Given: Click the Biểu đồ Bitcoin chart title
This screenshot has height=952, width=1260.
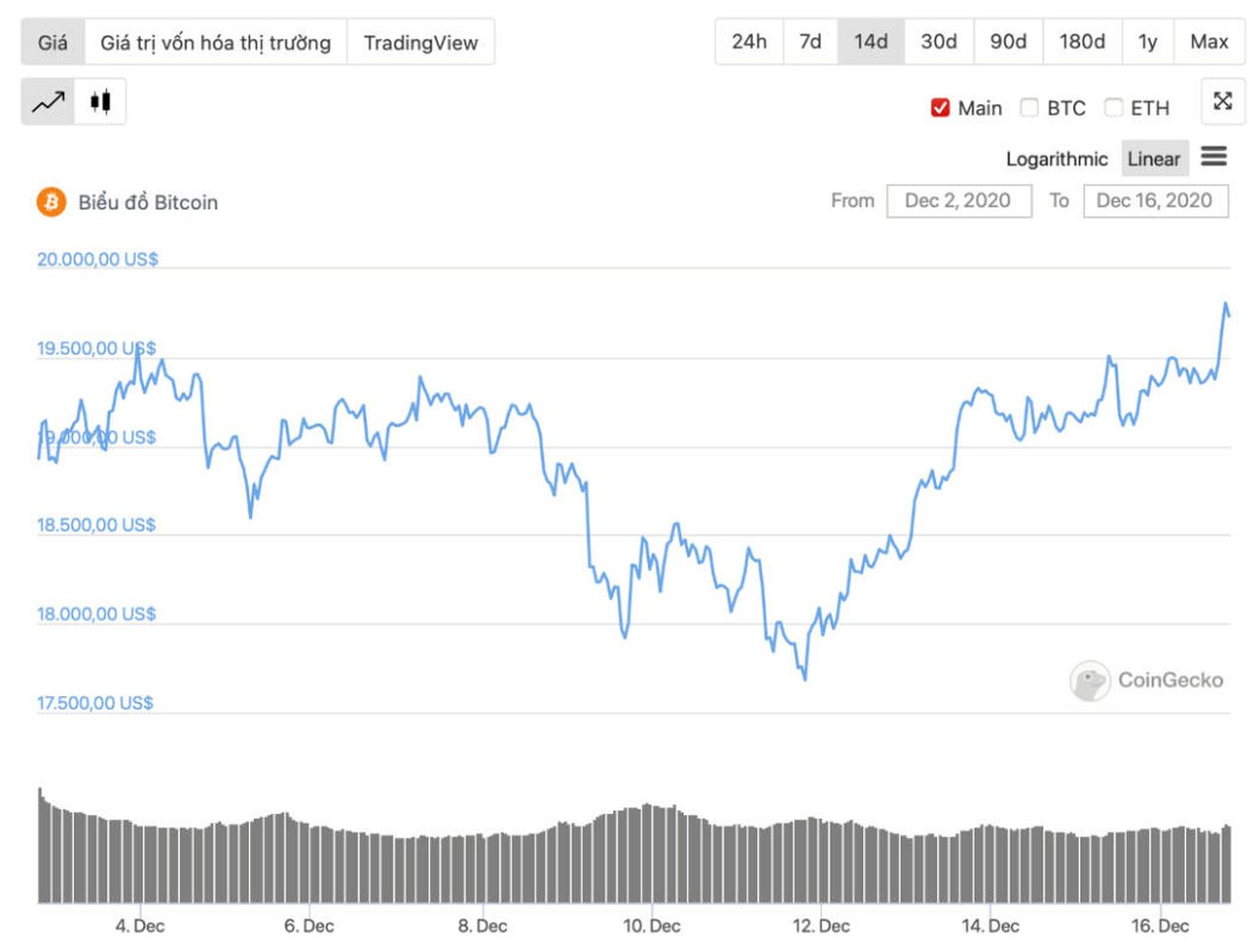Looking at the screenshot, I should point(149,202).
